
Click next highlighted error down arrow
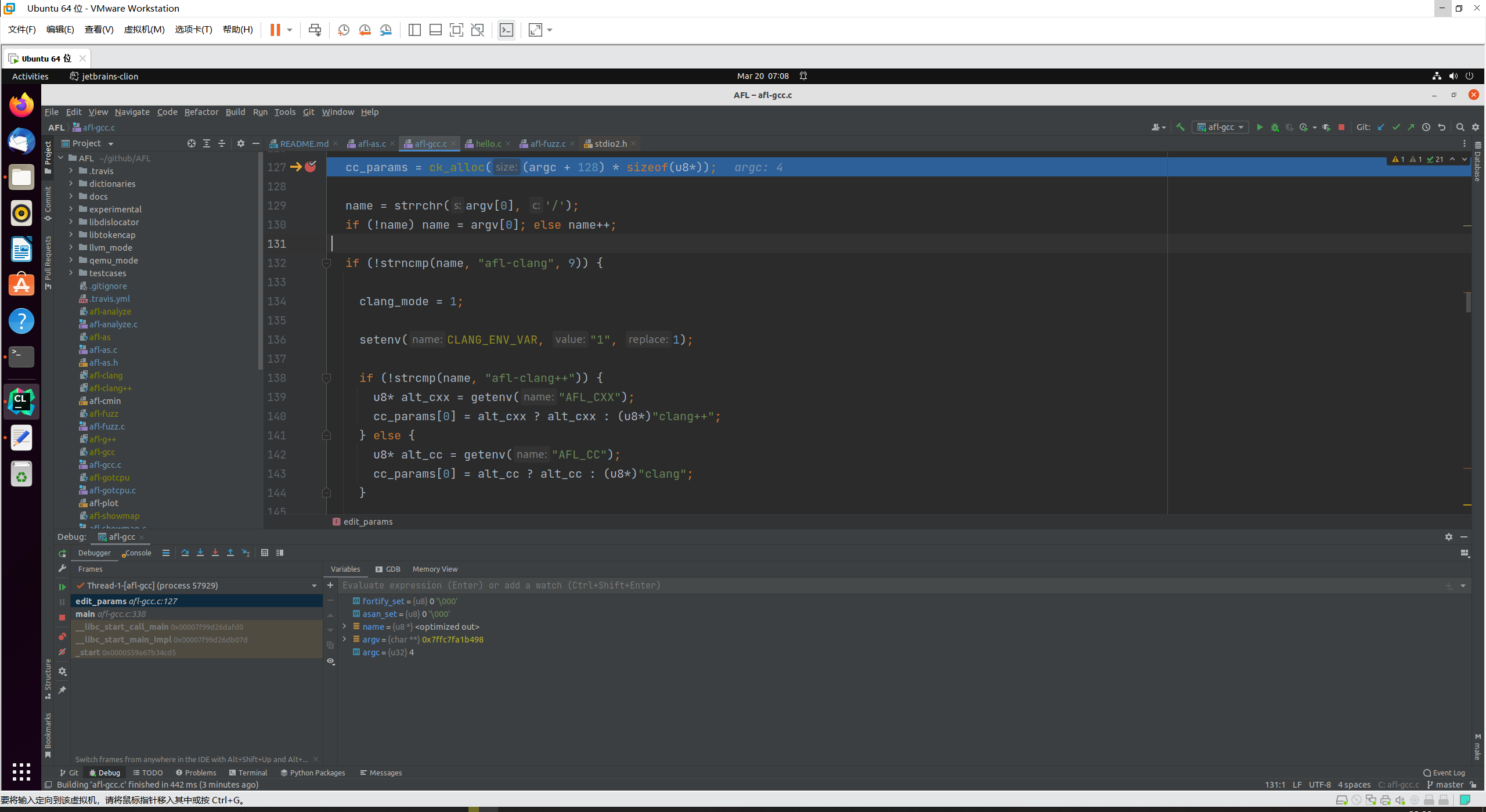1465,159
